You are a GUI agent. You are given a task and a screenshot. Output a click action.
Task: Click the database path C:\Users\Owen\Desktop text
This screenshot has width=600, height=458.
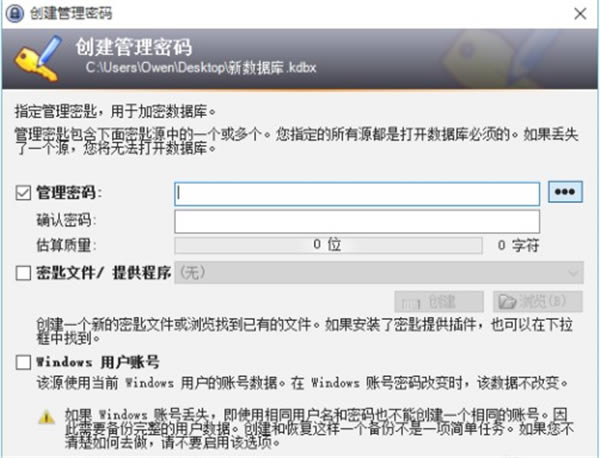(201, 68)
